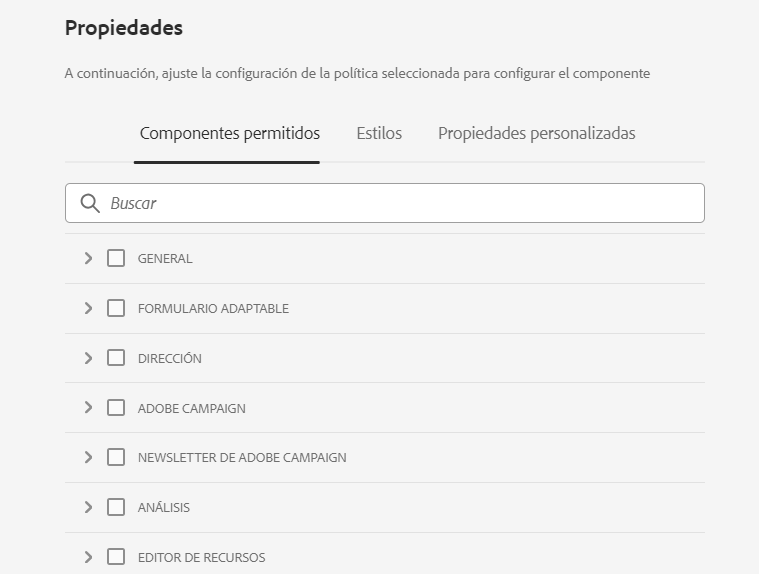
Task: Expand NEWSLETTER DE ADOBE CAMPAIGN chevron
Action: [x=88, y=457]
